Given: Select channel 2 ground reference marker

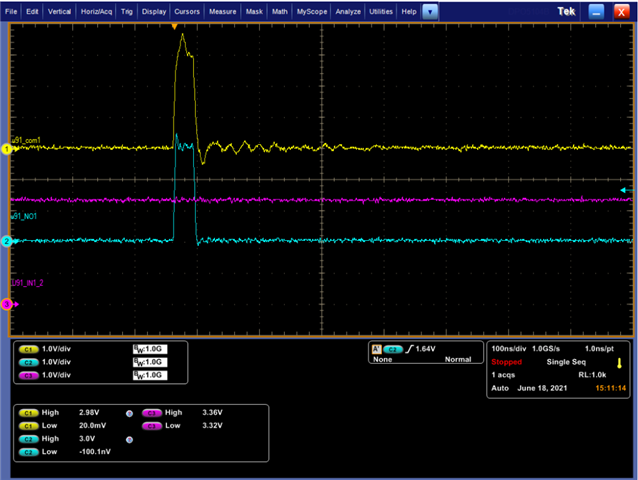Looking at the screenshot, I should click(x=7, y=241).
